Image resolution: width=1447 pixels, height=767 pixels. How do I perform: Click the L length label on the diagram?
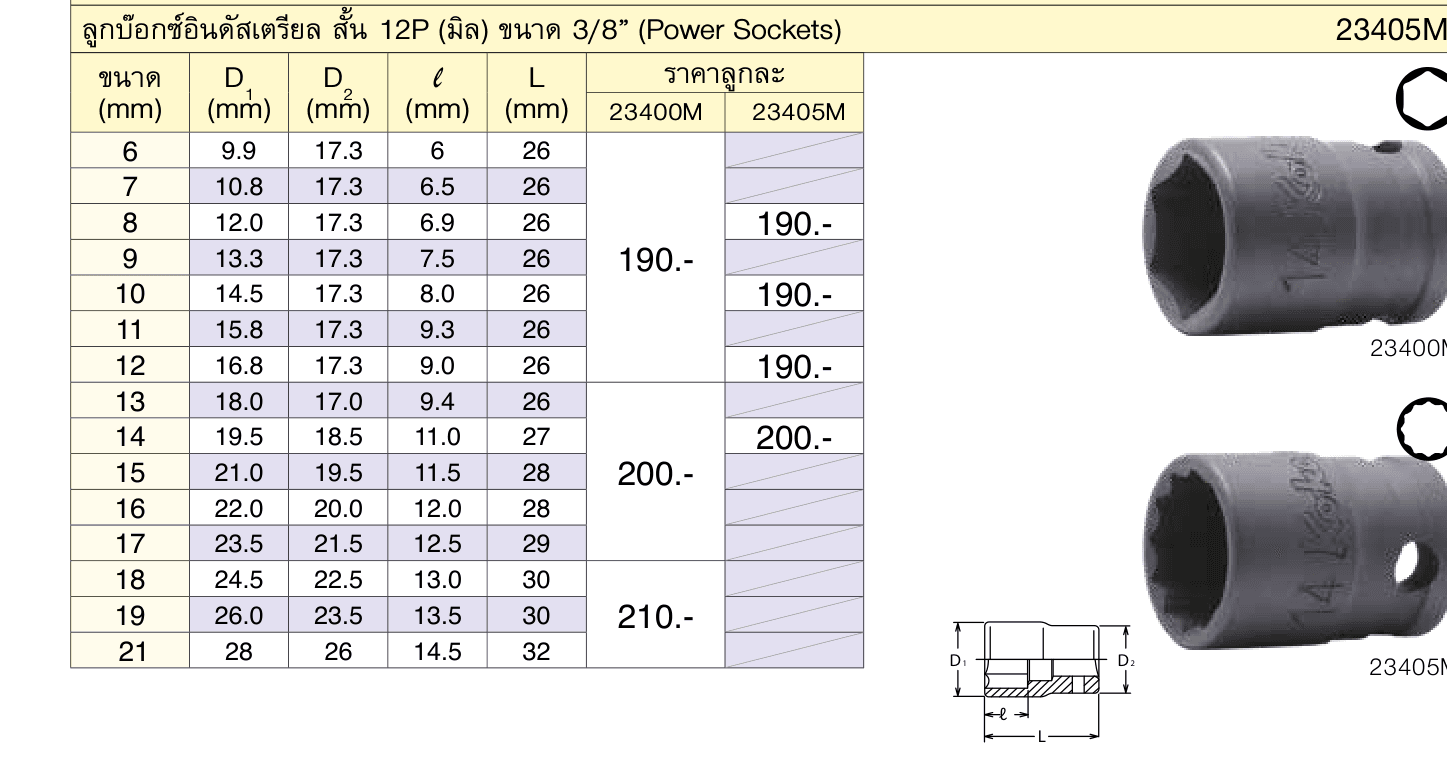click(1041, 737)
